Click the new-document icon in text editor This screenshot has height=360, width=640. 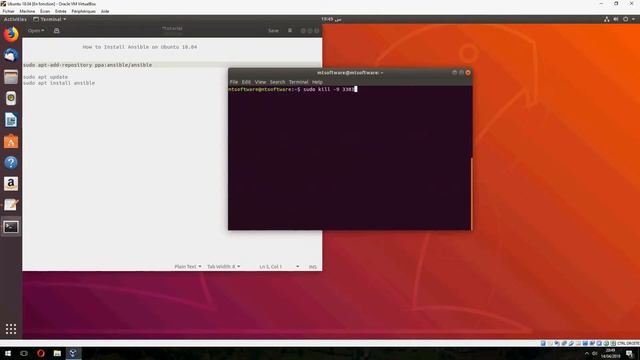click(57, 31)
